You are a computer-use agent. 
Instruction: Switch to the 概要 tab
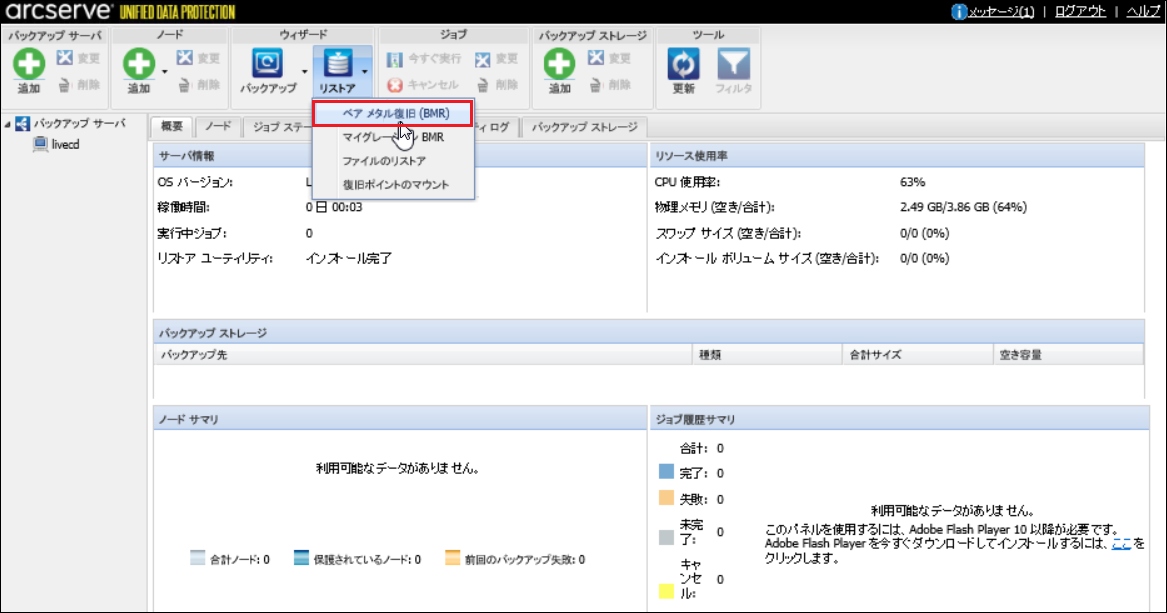[172, 126]
